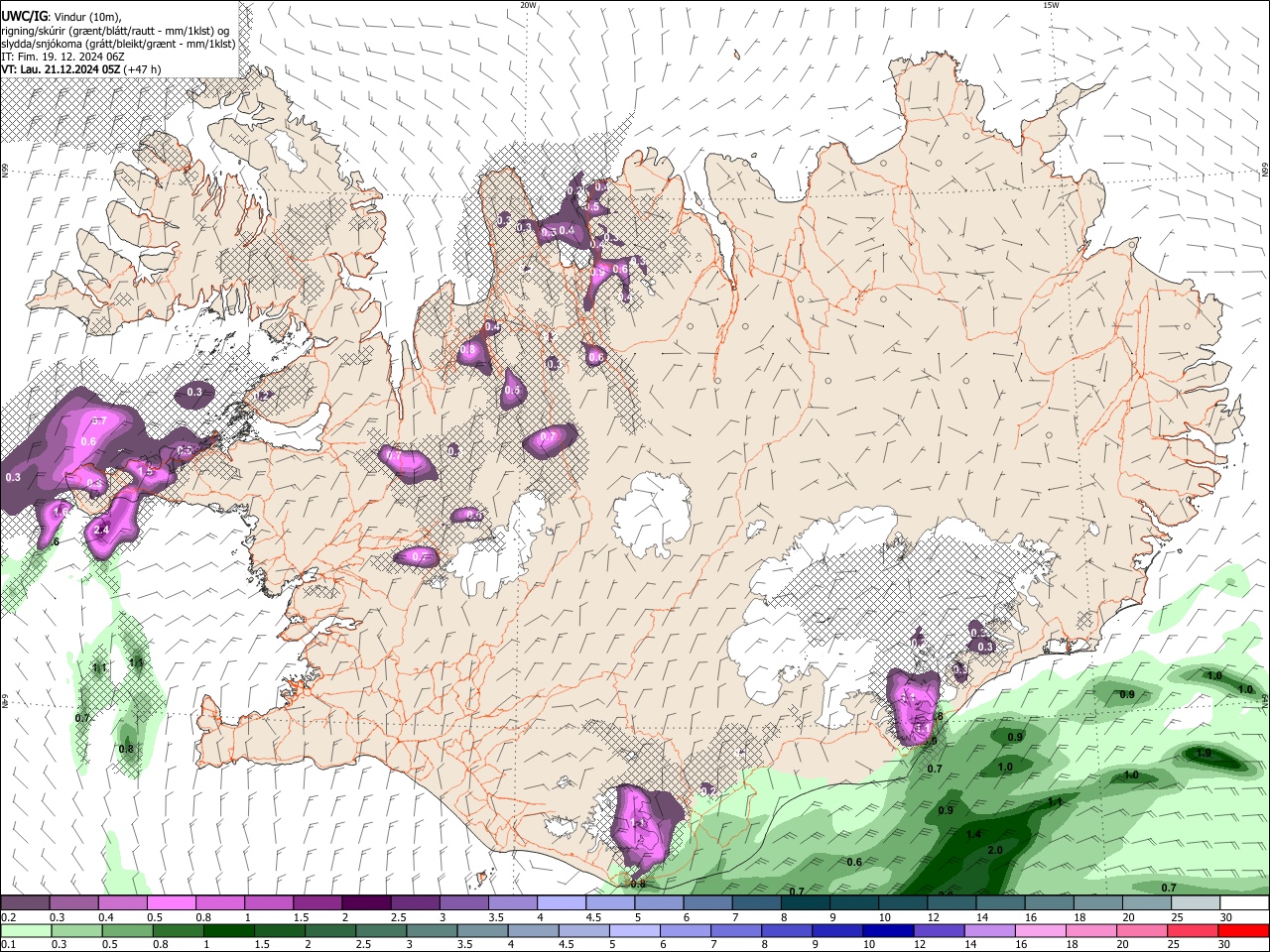The height and width of the screenshot is (952, 1270).
Task: Select upper snow legend swatch starting at 0.2
Action: point(25,903)
